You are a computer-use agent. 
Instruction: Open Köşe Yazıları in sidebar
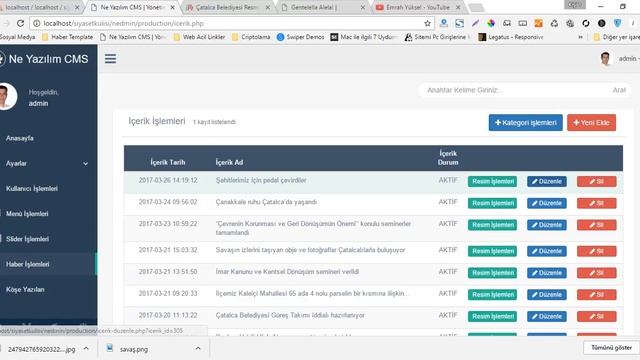click(x=25, y=289)
